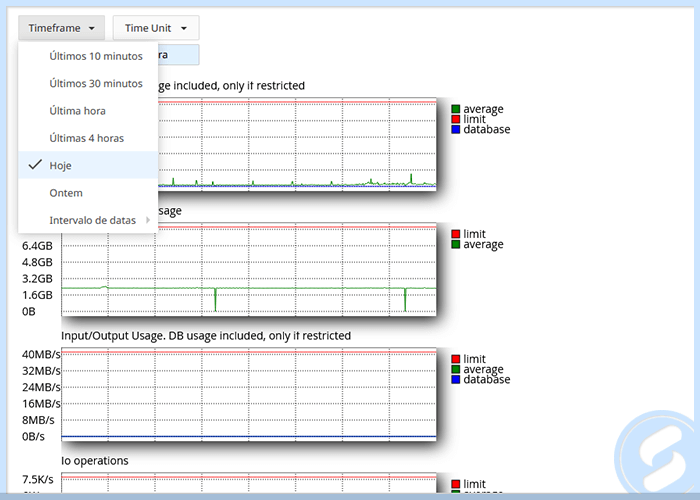Click the red limit swatch in Input/Output legend
This screenshot has height=500, width=700.
[x=455, y=359]
